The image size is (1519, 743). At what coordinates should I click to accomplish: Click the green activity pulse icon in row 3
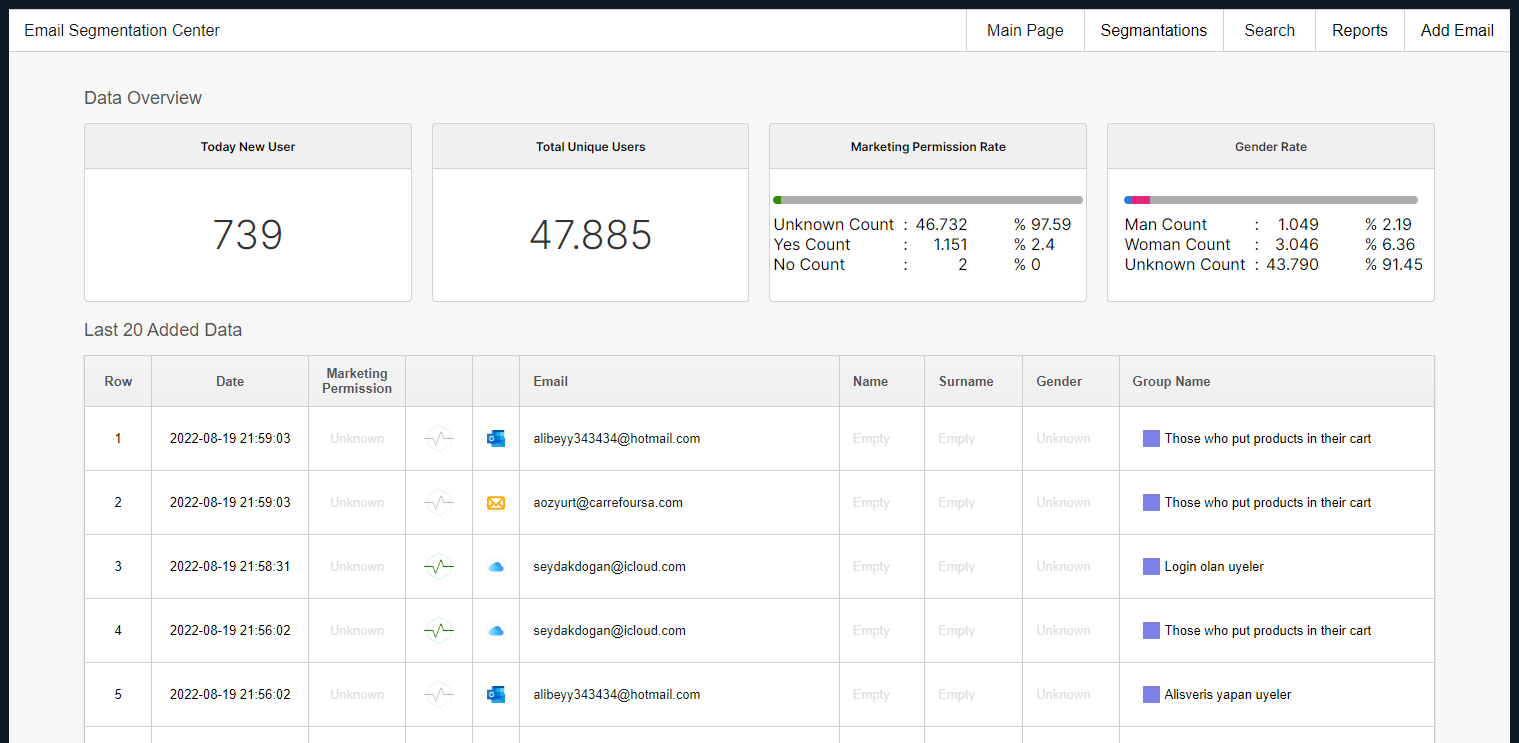[x=438, y=567]
